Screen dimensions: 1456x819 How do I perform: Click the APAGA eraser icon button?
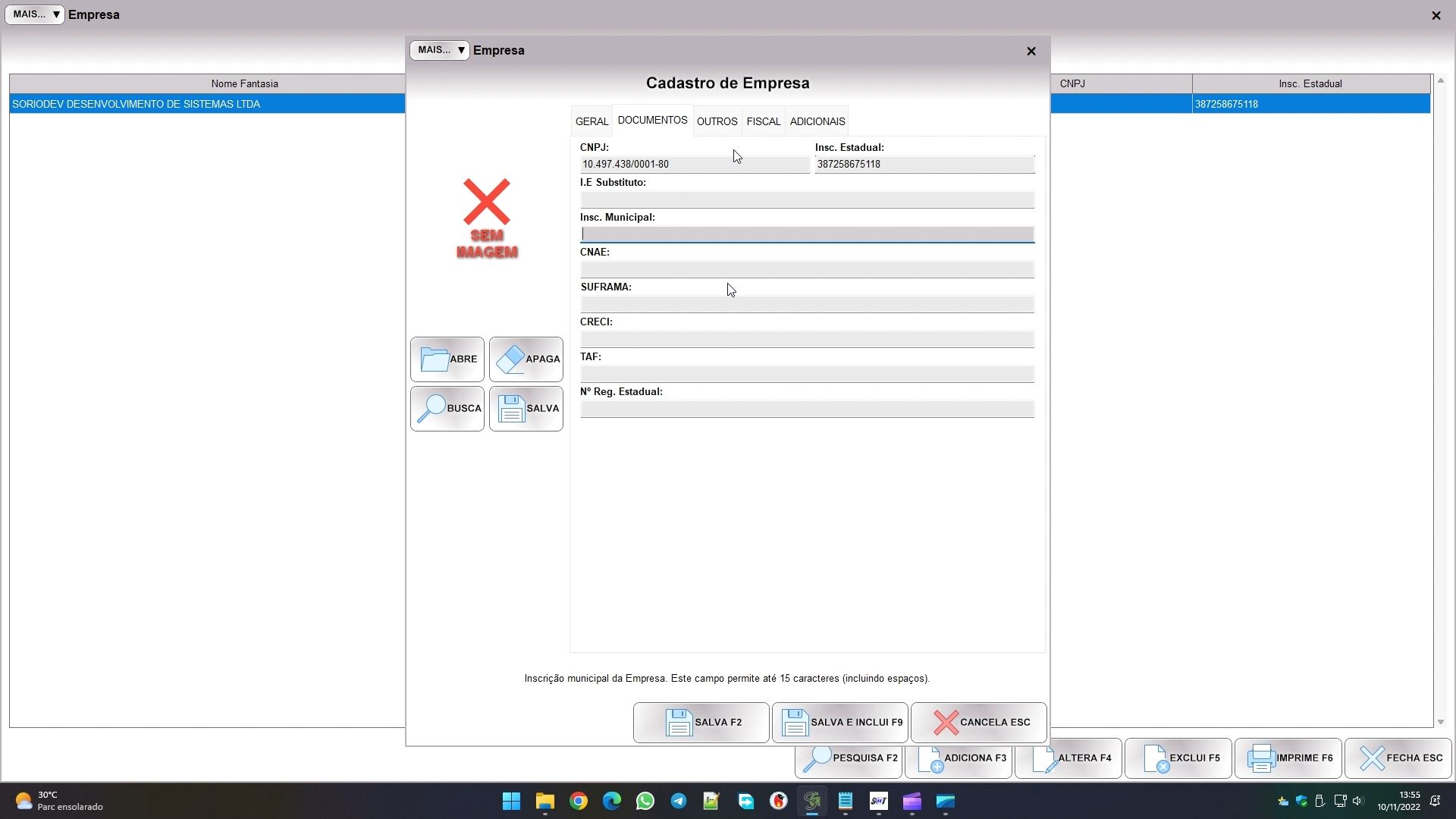526,359
